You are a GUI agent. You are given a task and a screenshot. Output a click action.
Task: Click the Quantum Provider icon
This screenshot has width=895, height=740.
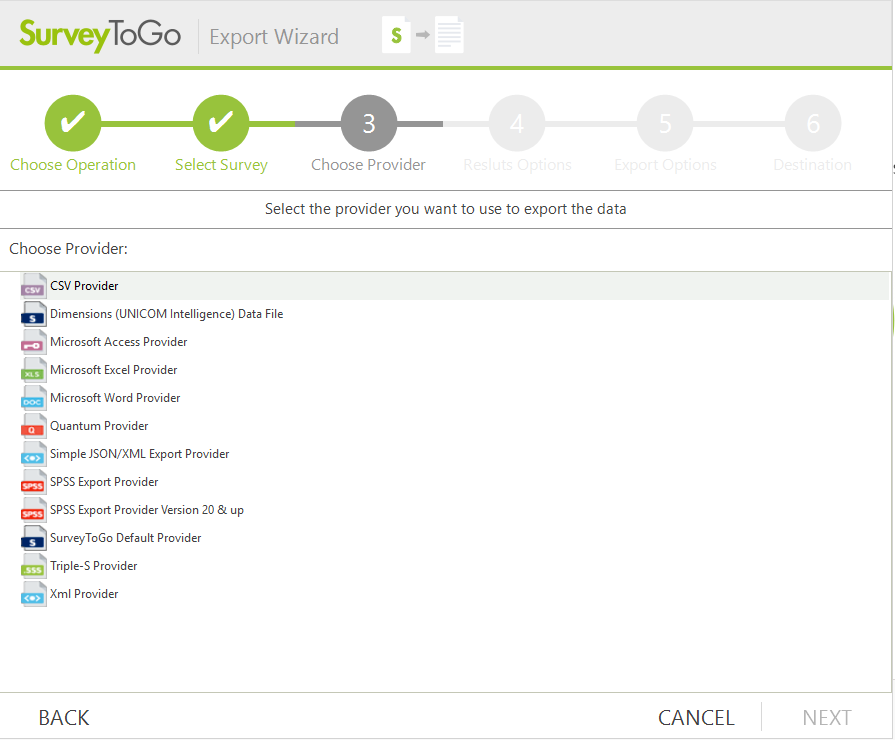pyautogui.click(x=33, y=426)
